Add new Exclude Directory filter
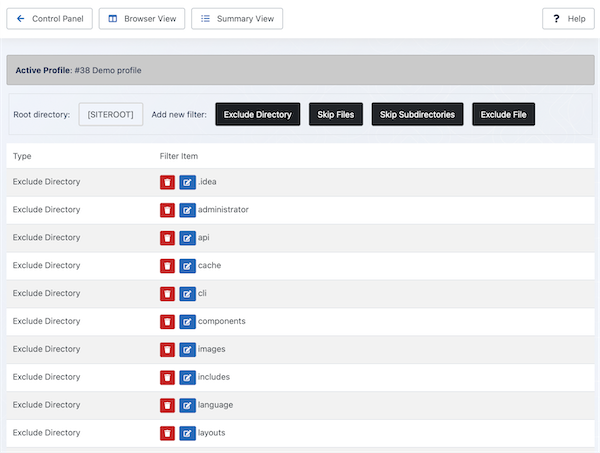Screen dimensions: 600x453 pos(258,114)
